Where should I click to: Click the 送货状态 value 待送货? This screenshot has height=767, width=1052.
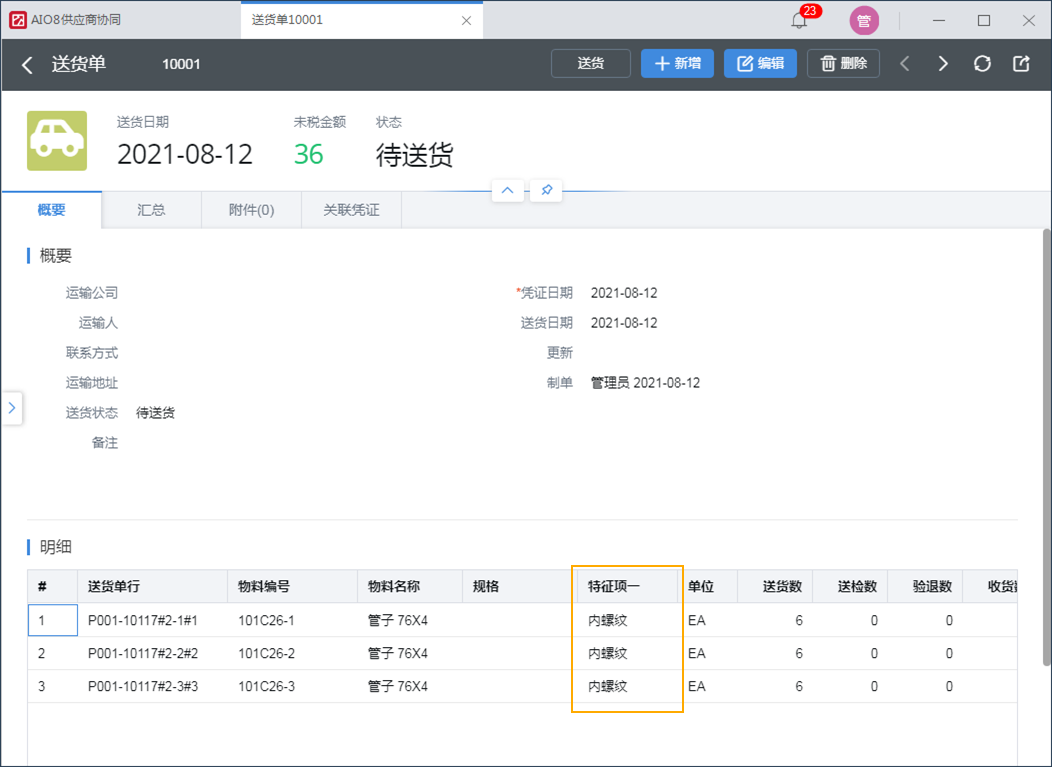coord(156,413)
